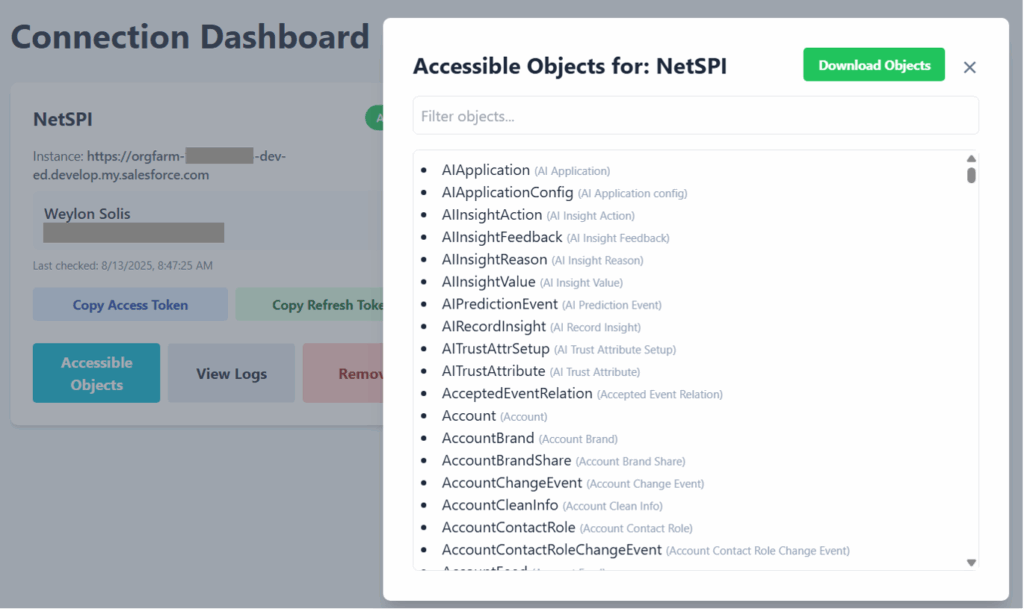This screenshot has width=1024, height=609.
Task: Select the AIPredictionEvent list item
Action: click(551, 304)
